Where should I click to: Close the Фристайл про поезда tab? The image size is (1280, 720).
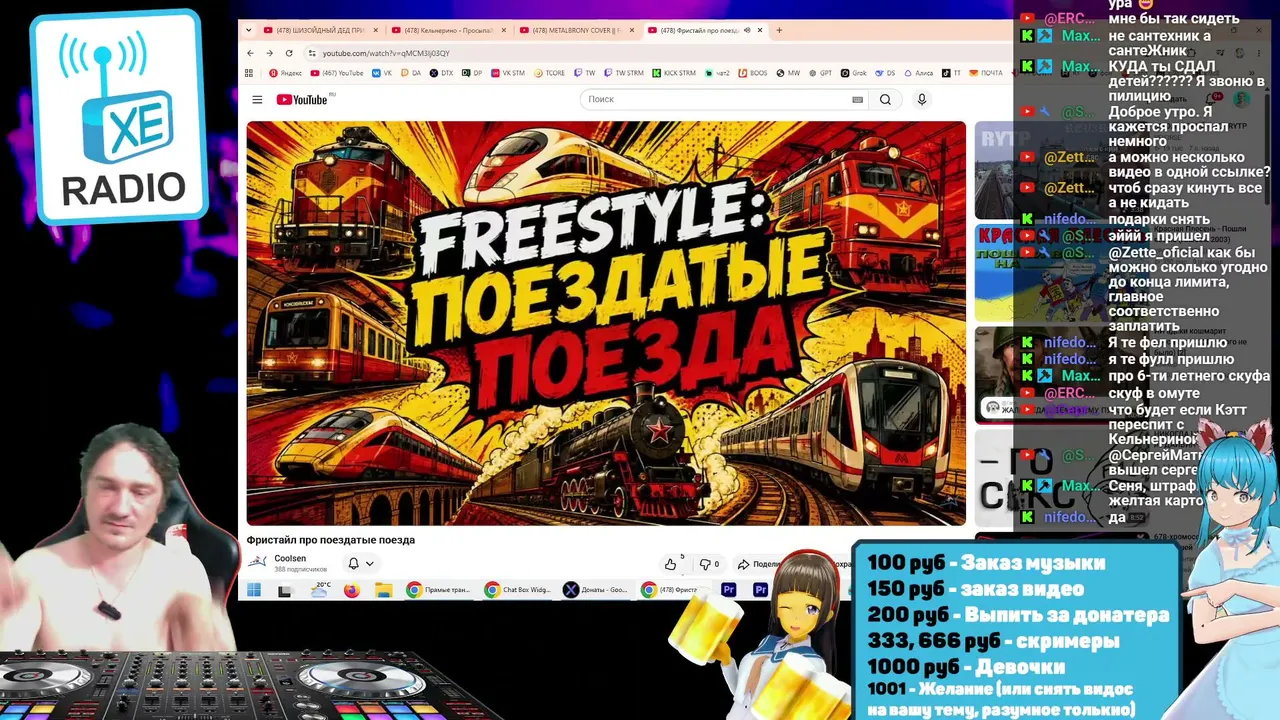point(760,30)
